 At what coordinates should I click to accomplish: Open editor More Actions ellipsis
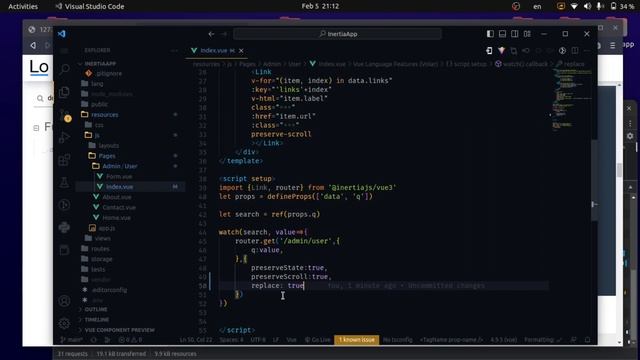pos(587,51)
